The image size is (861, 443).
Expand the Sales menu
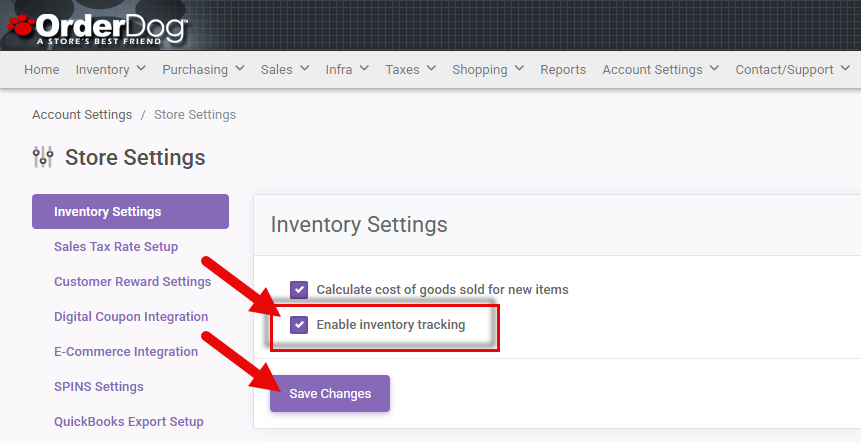(x=283, y=69)
